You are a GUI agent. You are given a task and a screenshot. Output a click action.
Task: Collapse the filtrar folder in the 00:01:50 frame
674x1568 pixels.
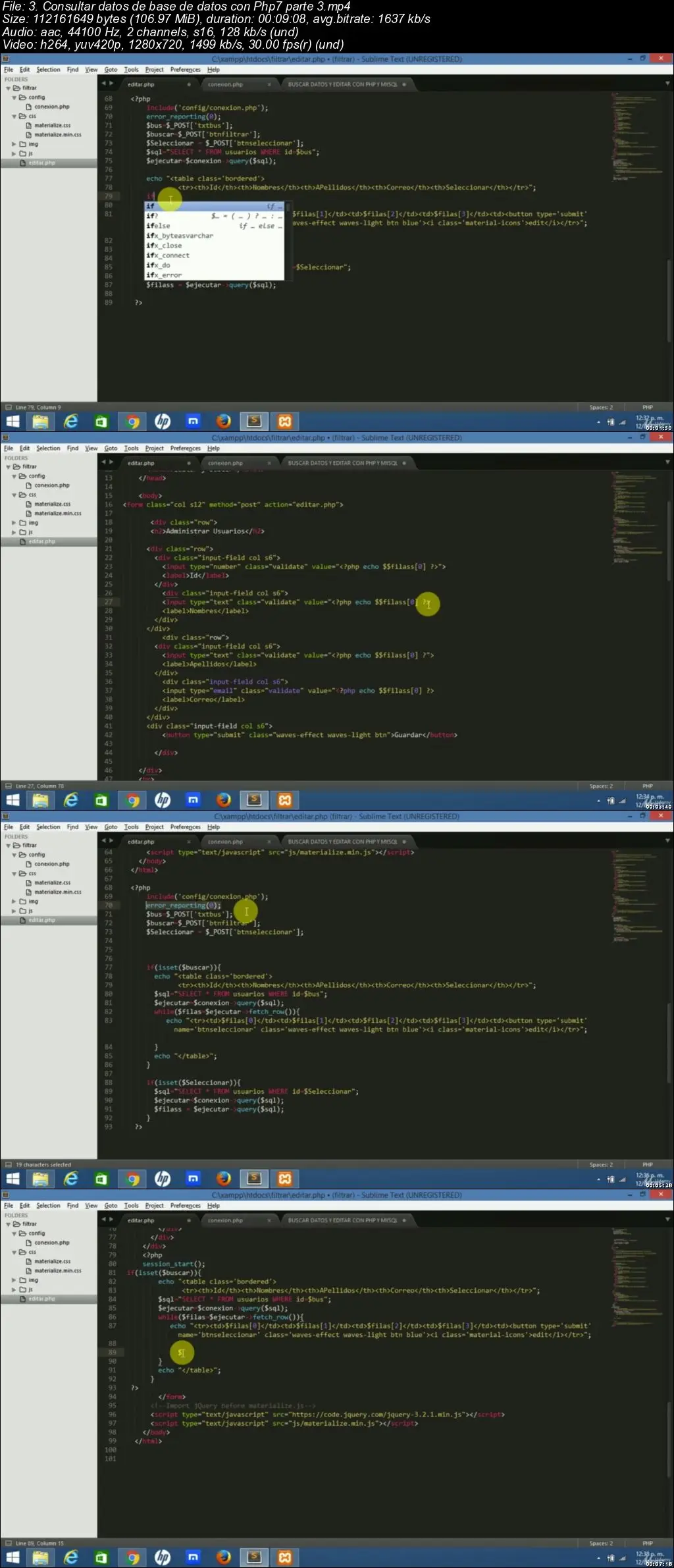pos(9,88)
